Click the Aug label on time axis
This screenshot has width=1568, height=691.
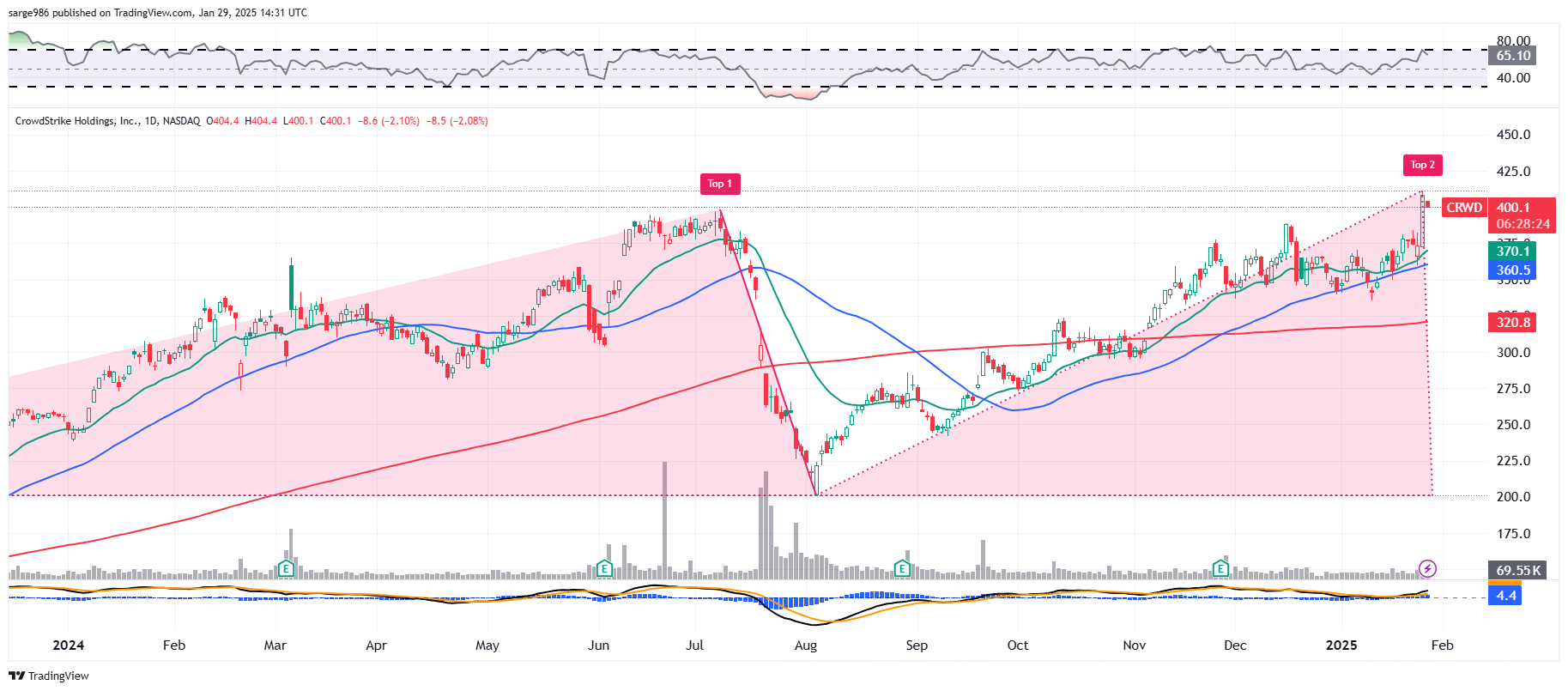click(x=805, y=646)
